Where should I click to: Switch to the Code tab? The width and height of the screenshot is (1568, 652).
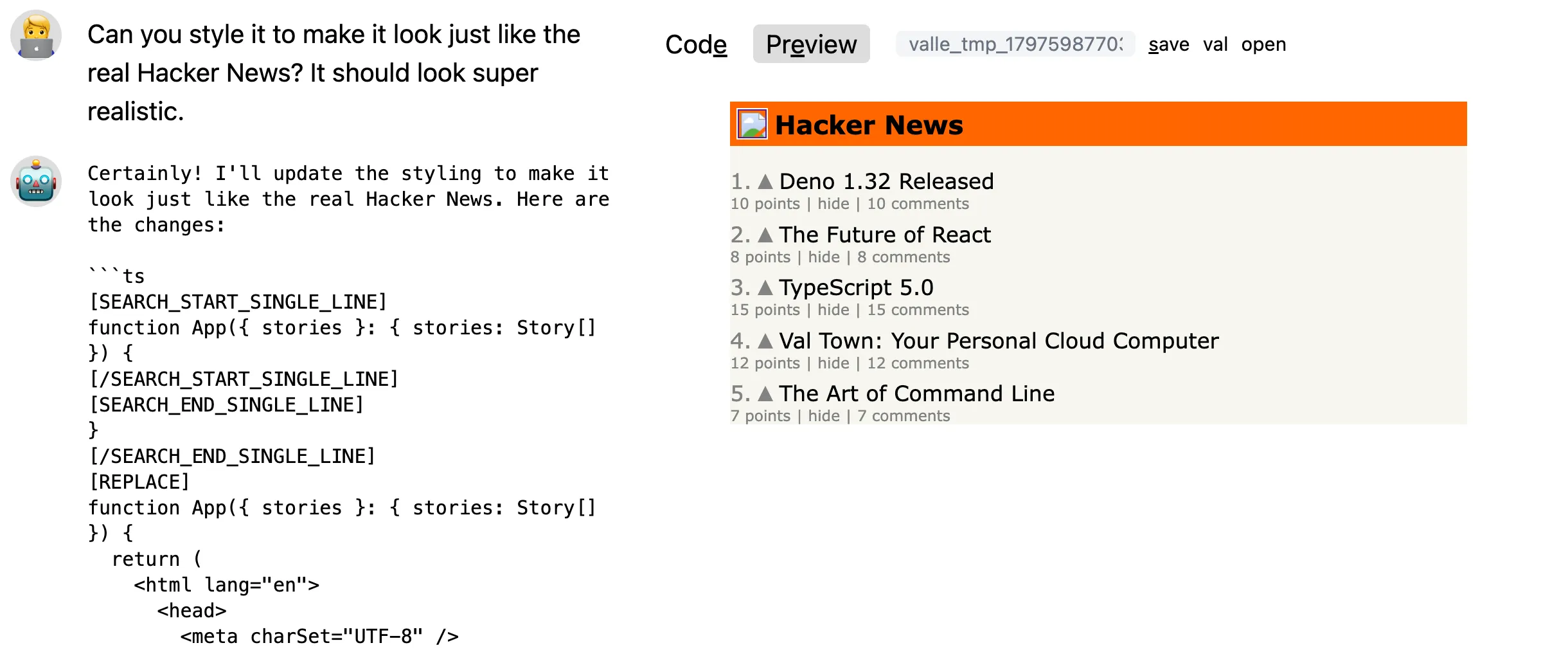(x=696, y=44)
